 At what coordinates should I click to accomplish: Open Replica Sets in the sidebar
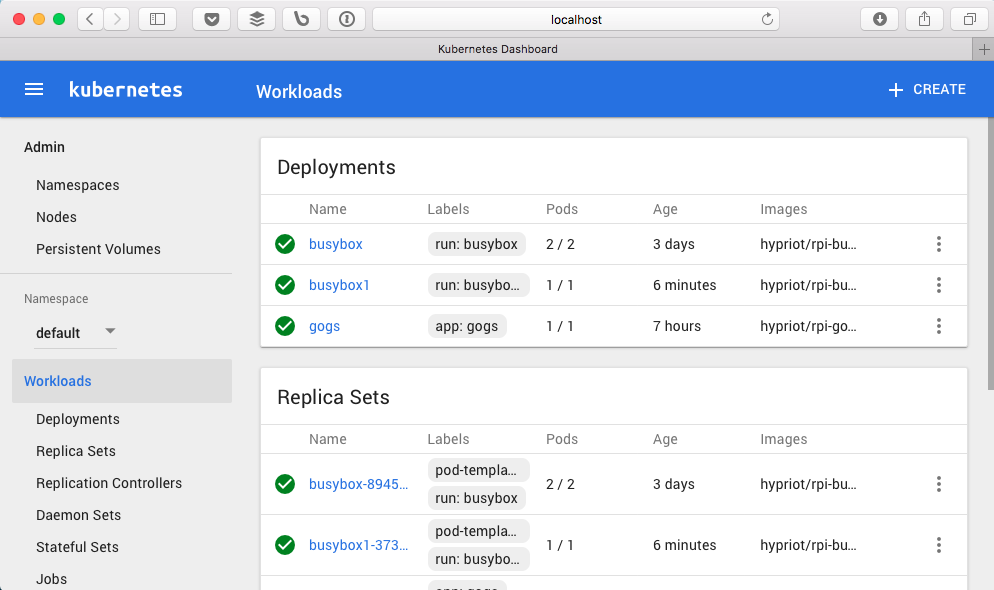point(76,451)
